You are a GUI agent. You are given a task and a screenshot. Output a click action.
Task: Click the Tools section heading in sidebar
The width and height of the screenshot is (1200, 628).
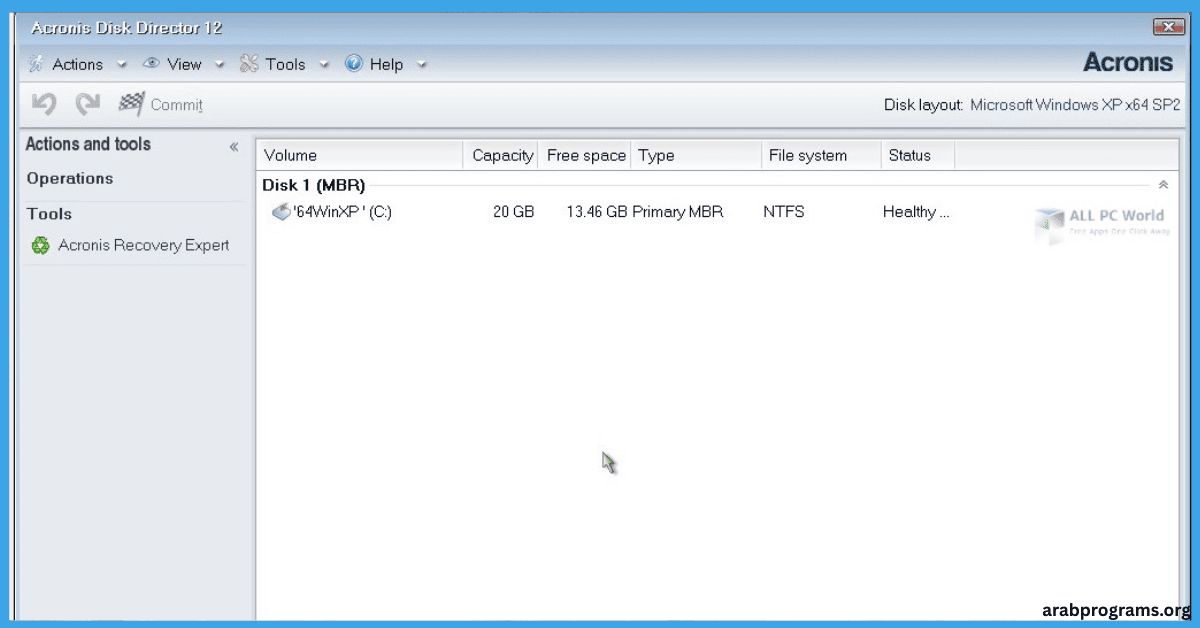coord(49,213)
